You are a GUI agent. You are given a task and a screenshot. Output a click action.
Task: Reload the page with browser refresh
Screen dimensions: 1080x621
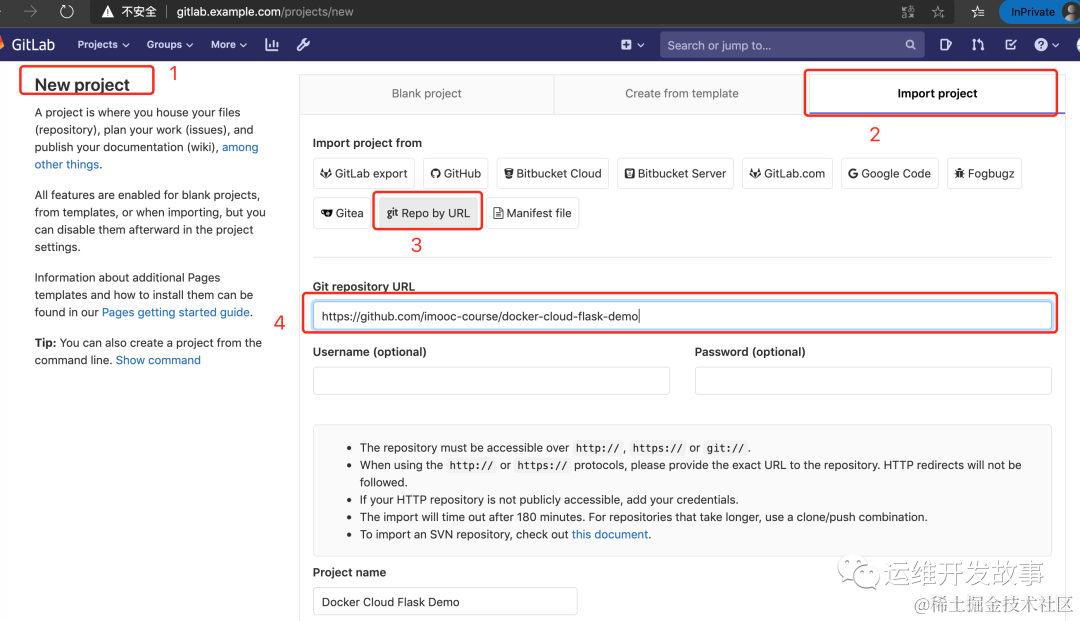click(x=66, y=12)
